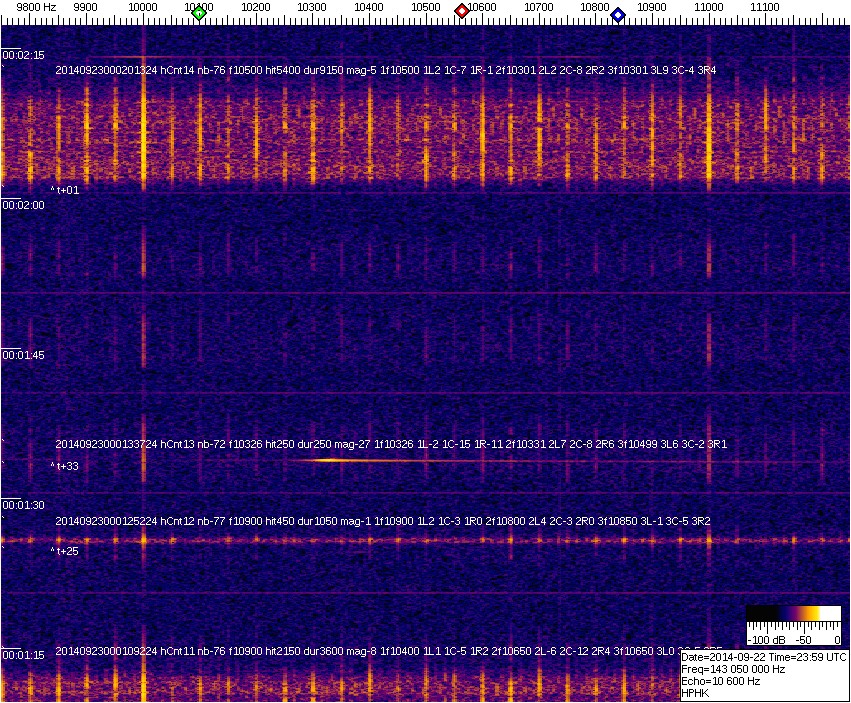Screen dimensions: 851x703
Task: Click the 00:01:45 time marker
Action: pyautogui.click(x=23, y=355)
